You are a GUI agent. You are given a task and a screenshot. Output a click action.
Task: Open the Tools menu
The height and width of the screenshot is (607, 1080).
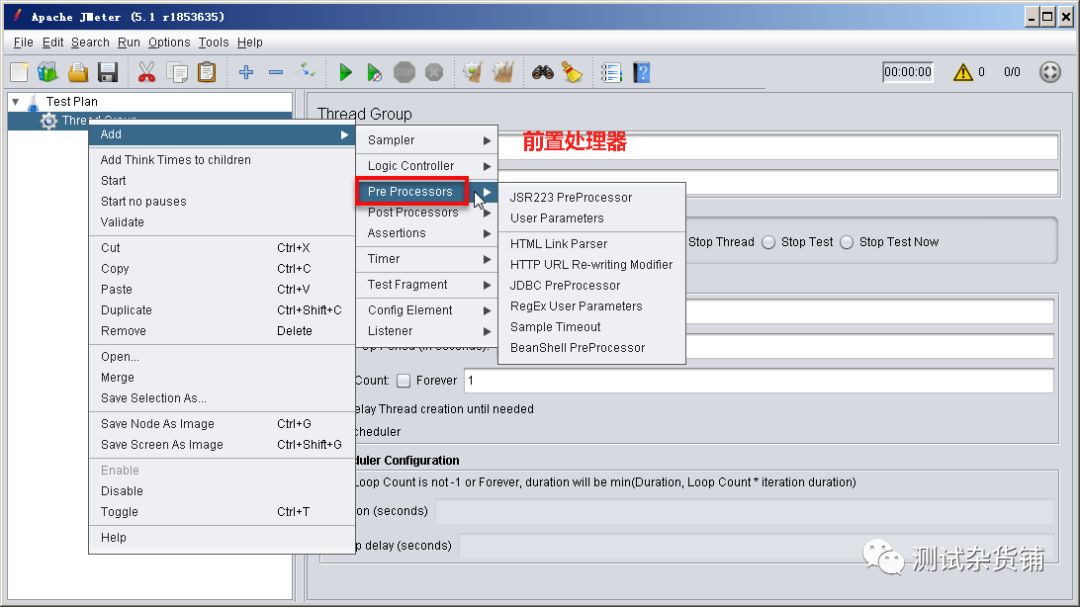pos(214,42)
